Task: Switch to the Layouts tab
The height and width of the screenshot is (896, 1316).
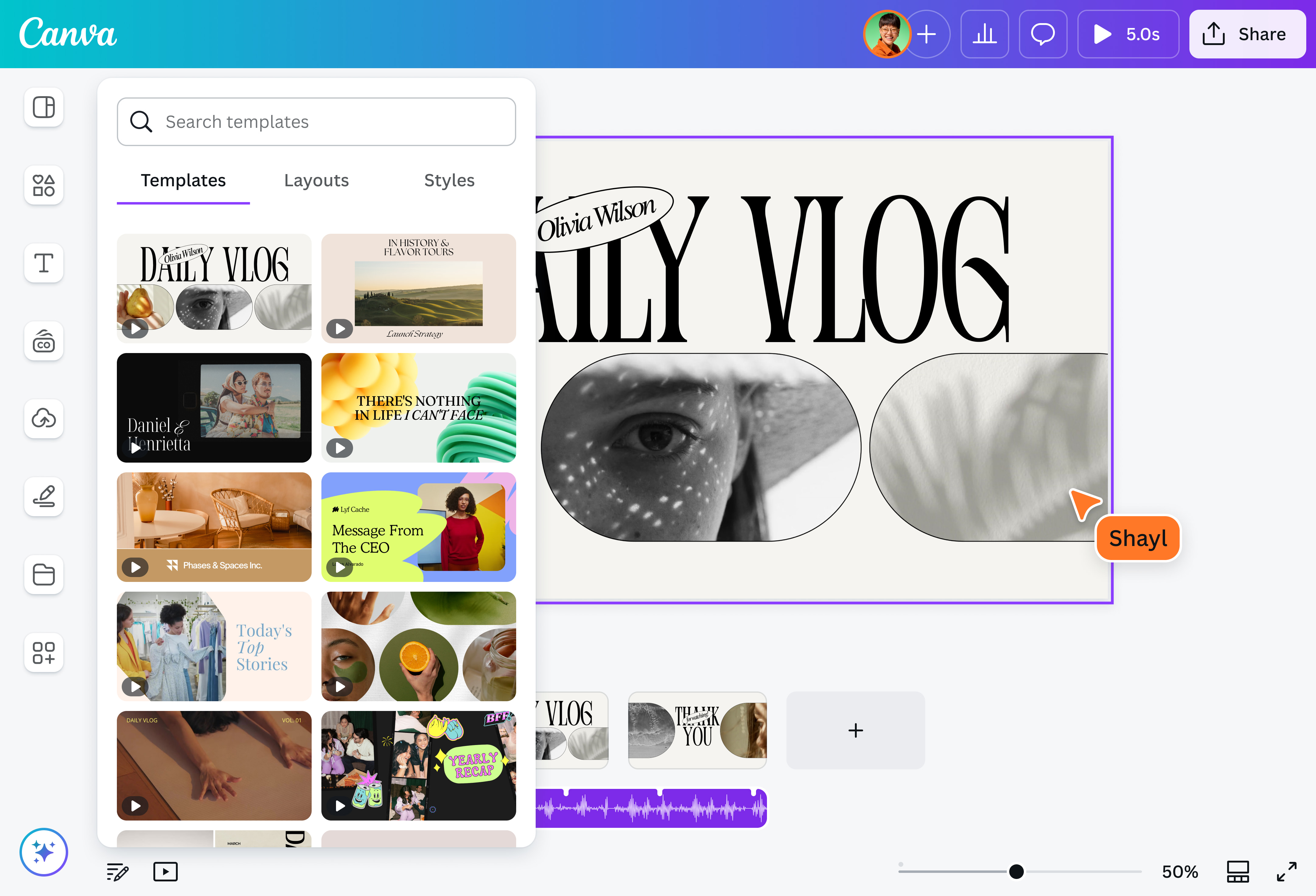Action: point(316,180)
